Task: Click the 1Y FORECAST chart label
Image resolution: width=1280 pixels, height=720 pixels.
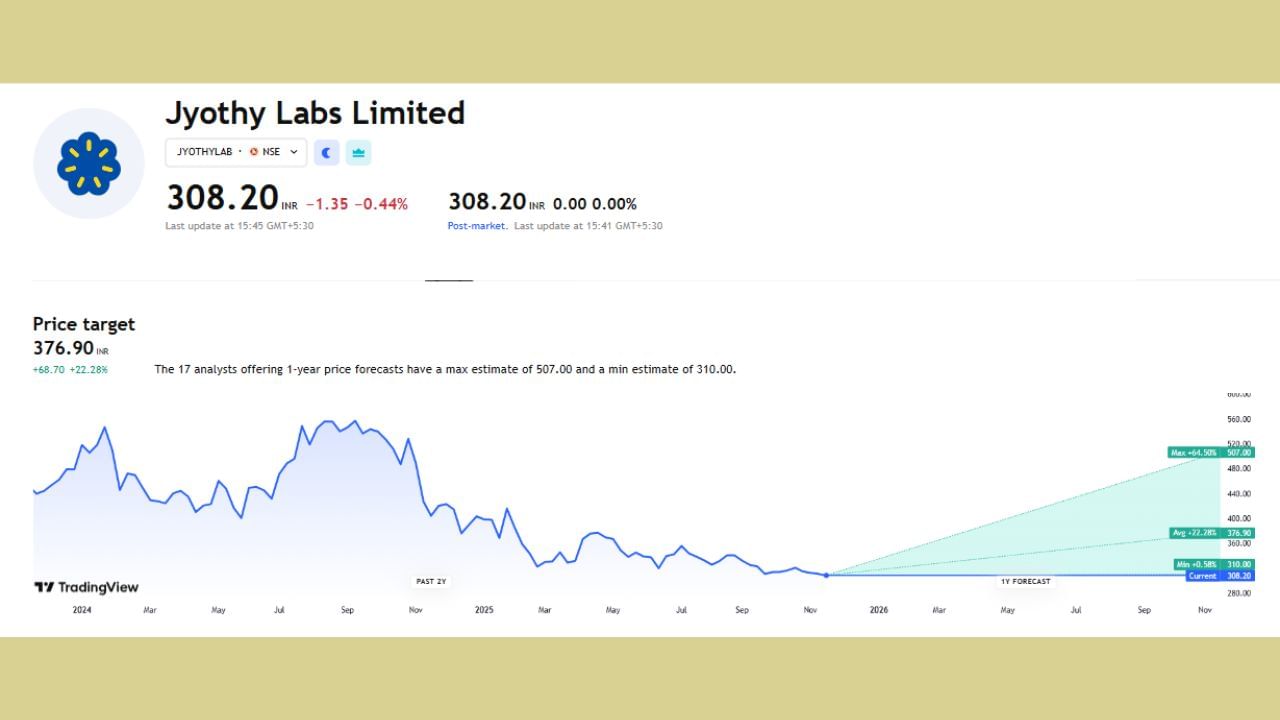Action: point(1025,581)
